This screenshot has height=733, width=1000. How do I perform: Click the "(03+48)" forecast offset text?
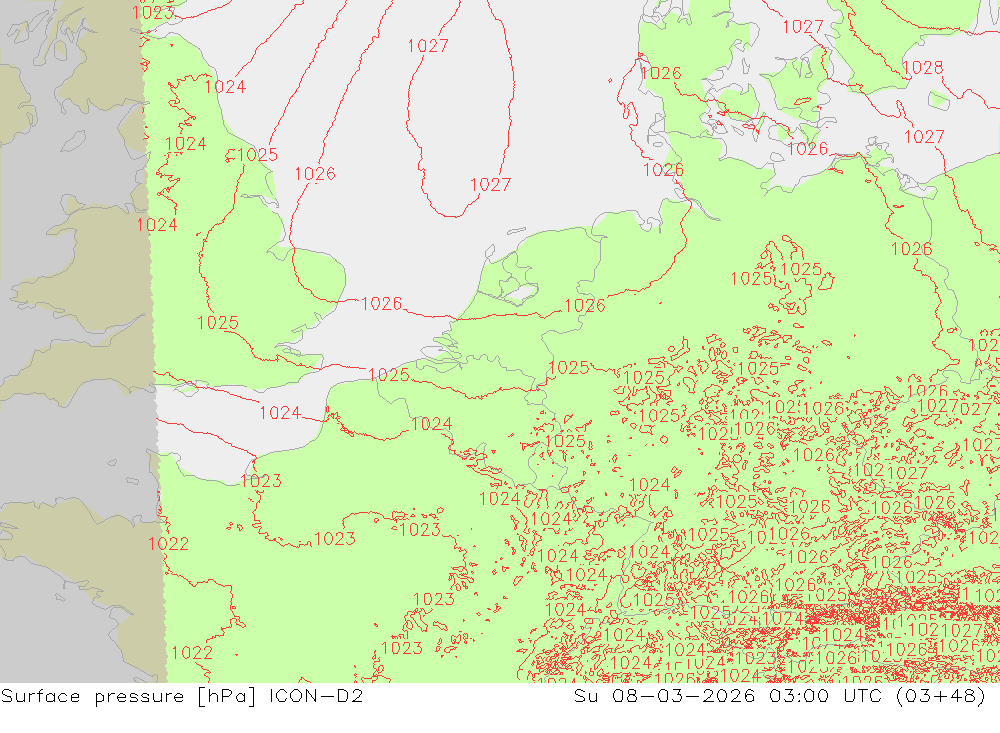pyautogui.click(x=941, y=696)
